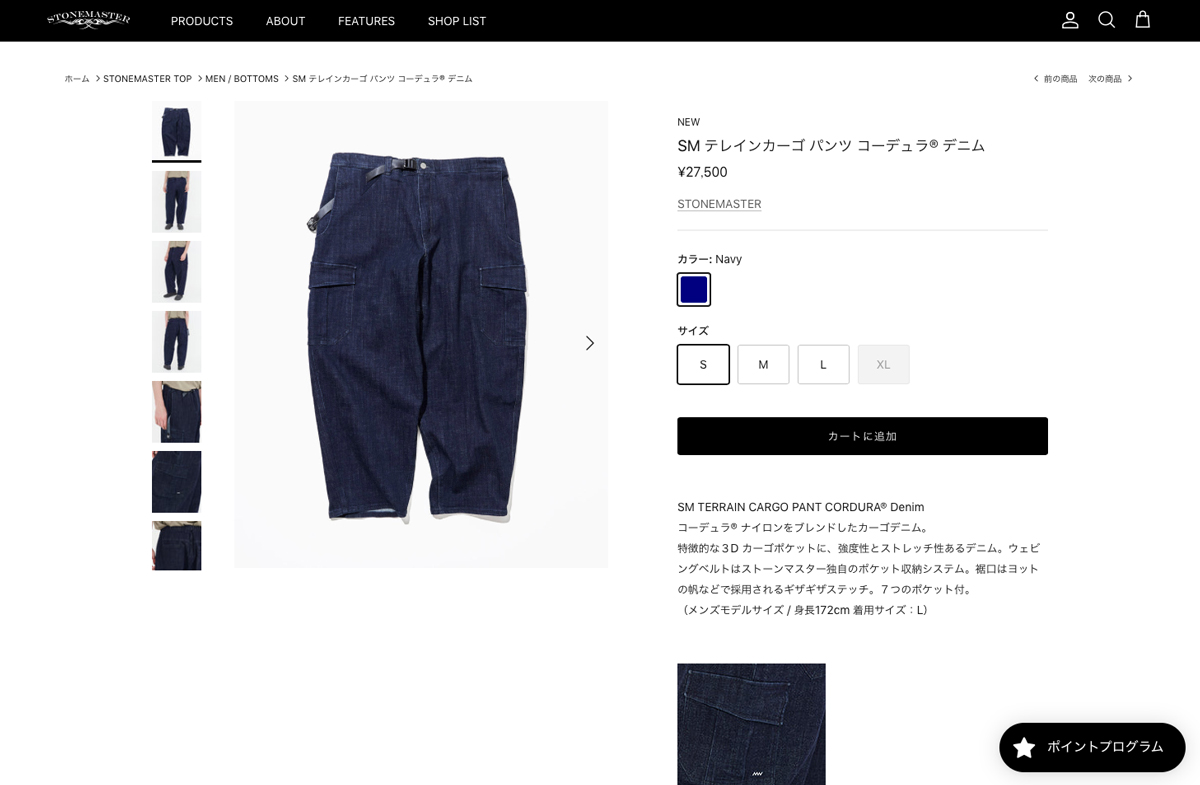Open the FEATURES menu
1200x785 pixels.
(366, 21)
